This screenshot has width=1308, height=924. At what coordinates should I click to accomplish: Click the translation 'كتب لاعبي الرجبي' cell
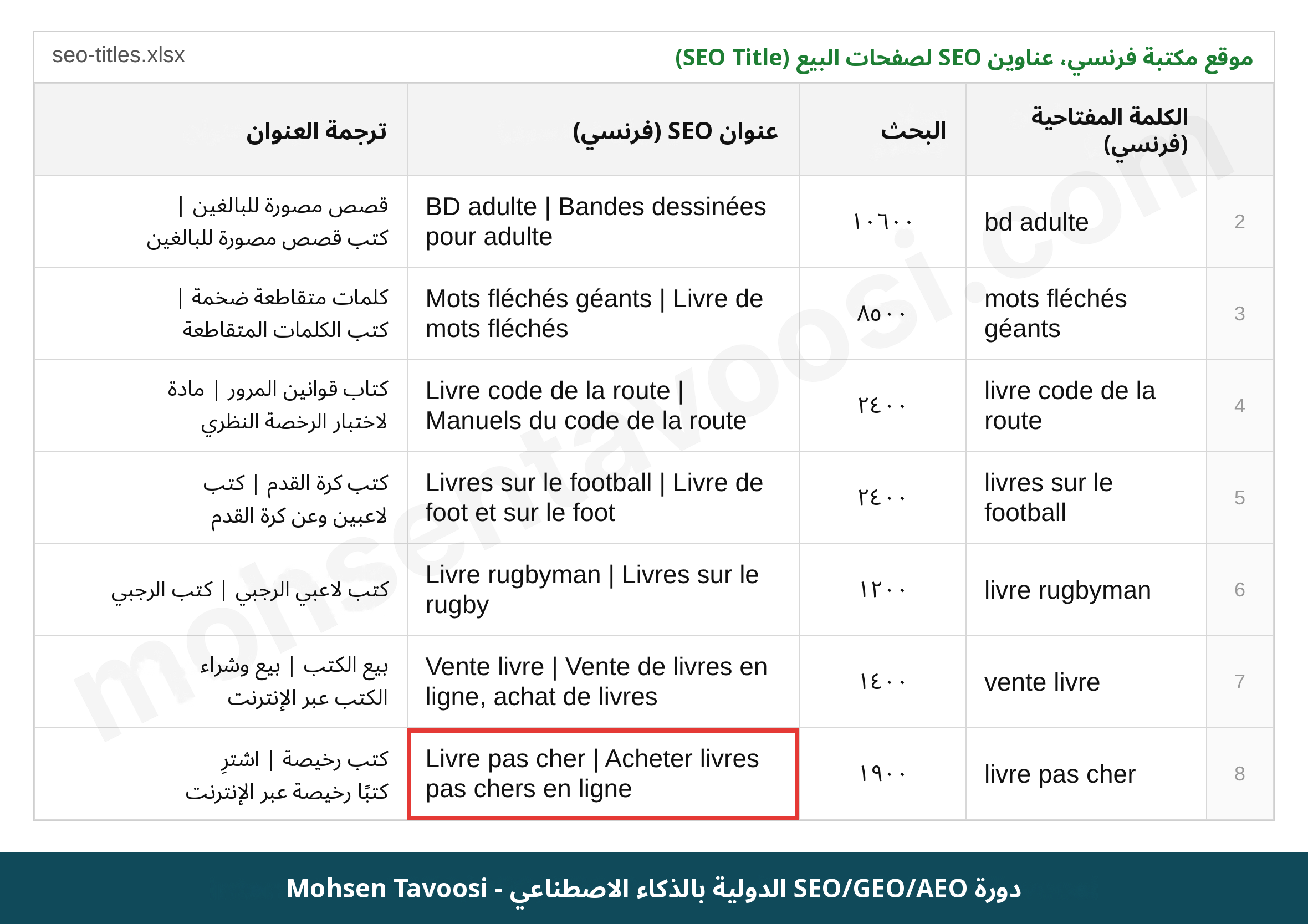[x=221, y=590]
